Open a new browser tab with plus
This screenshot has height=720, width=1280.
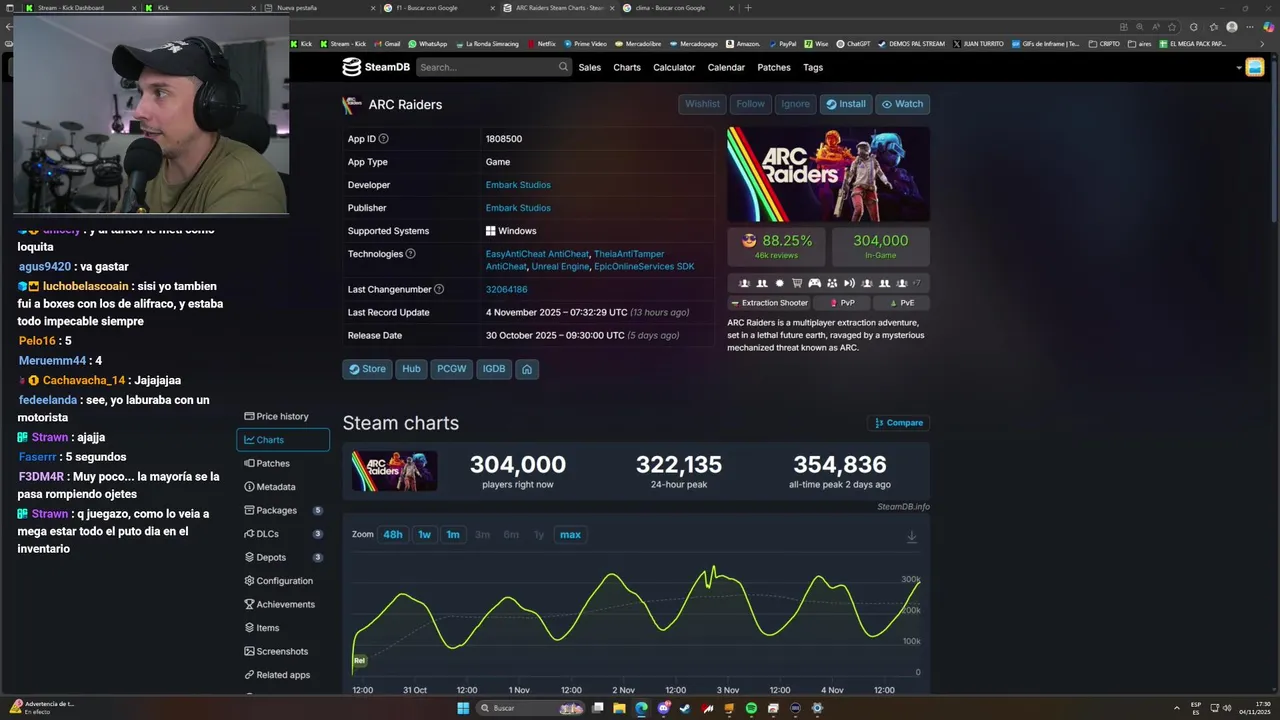coord(748,7)
